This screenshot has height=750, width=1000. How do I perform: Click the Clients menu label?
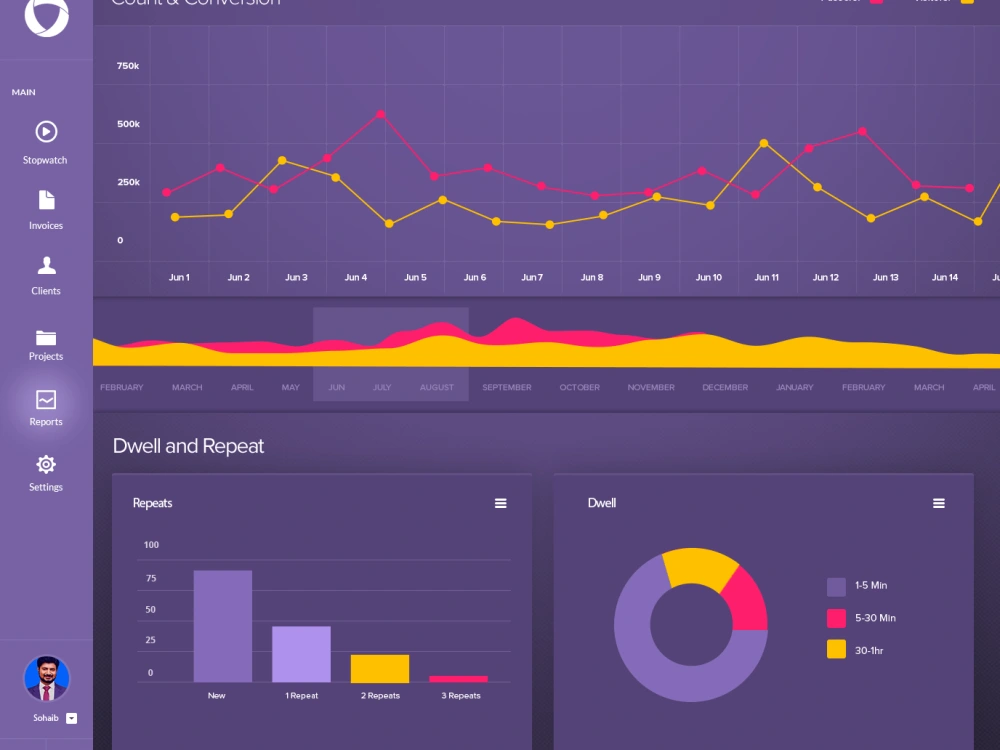pyautogui.click(x=46, y=291)
